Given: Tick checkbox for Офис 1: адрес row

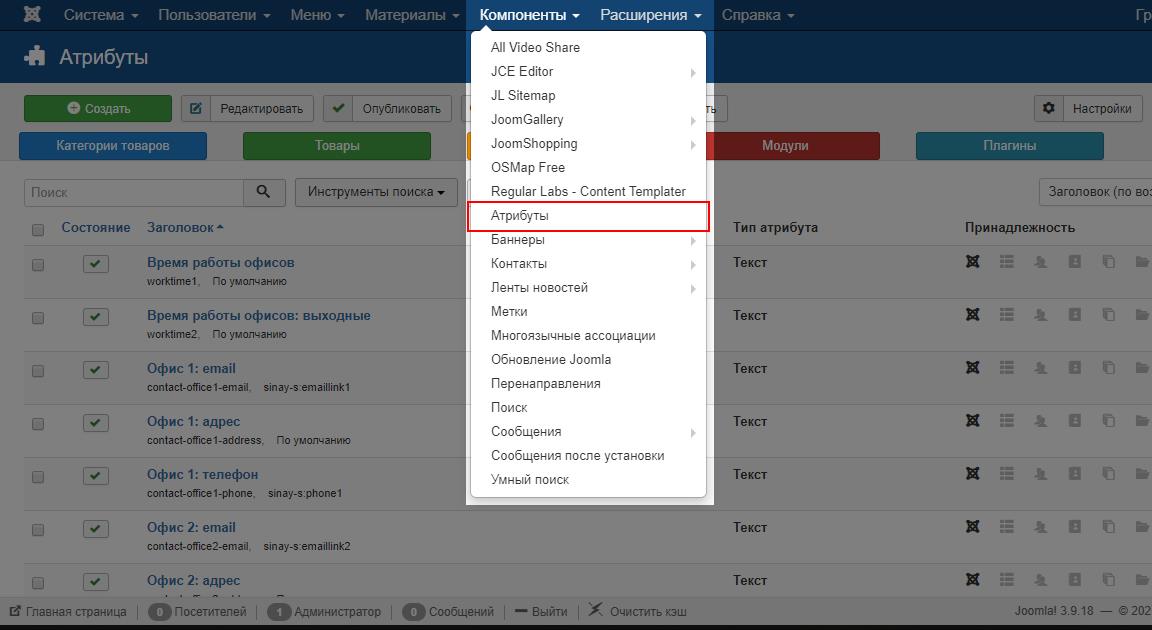Looking at the screenshot, I should (38, 424).
